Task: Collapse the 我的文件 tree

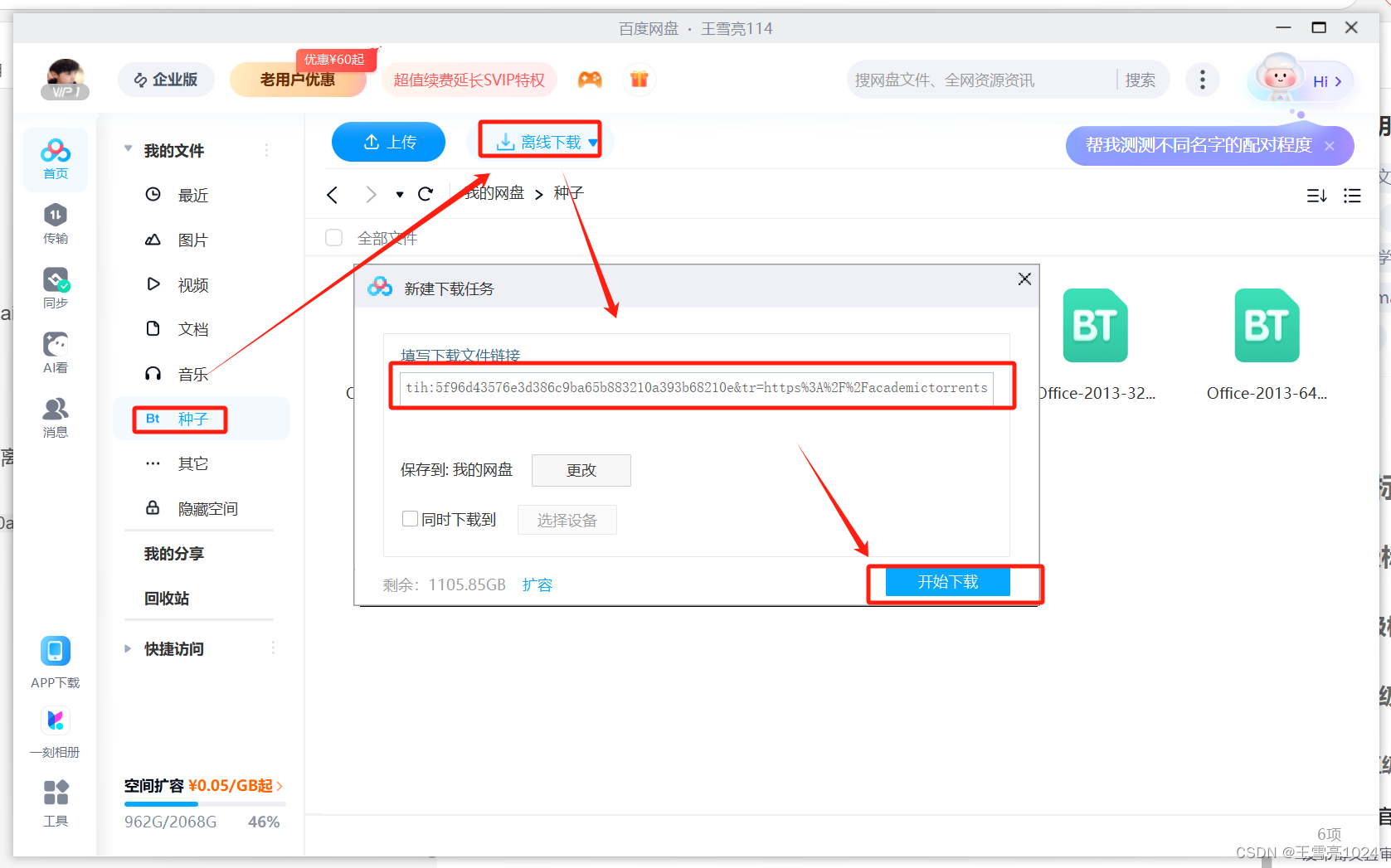Action: (x=129, y=149)
